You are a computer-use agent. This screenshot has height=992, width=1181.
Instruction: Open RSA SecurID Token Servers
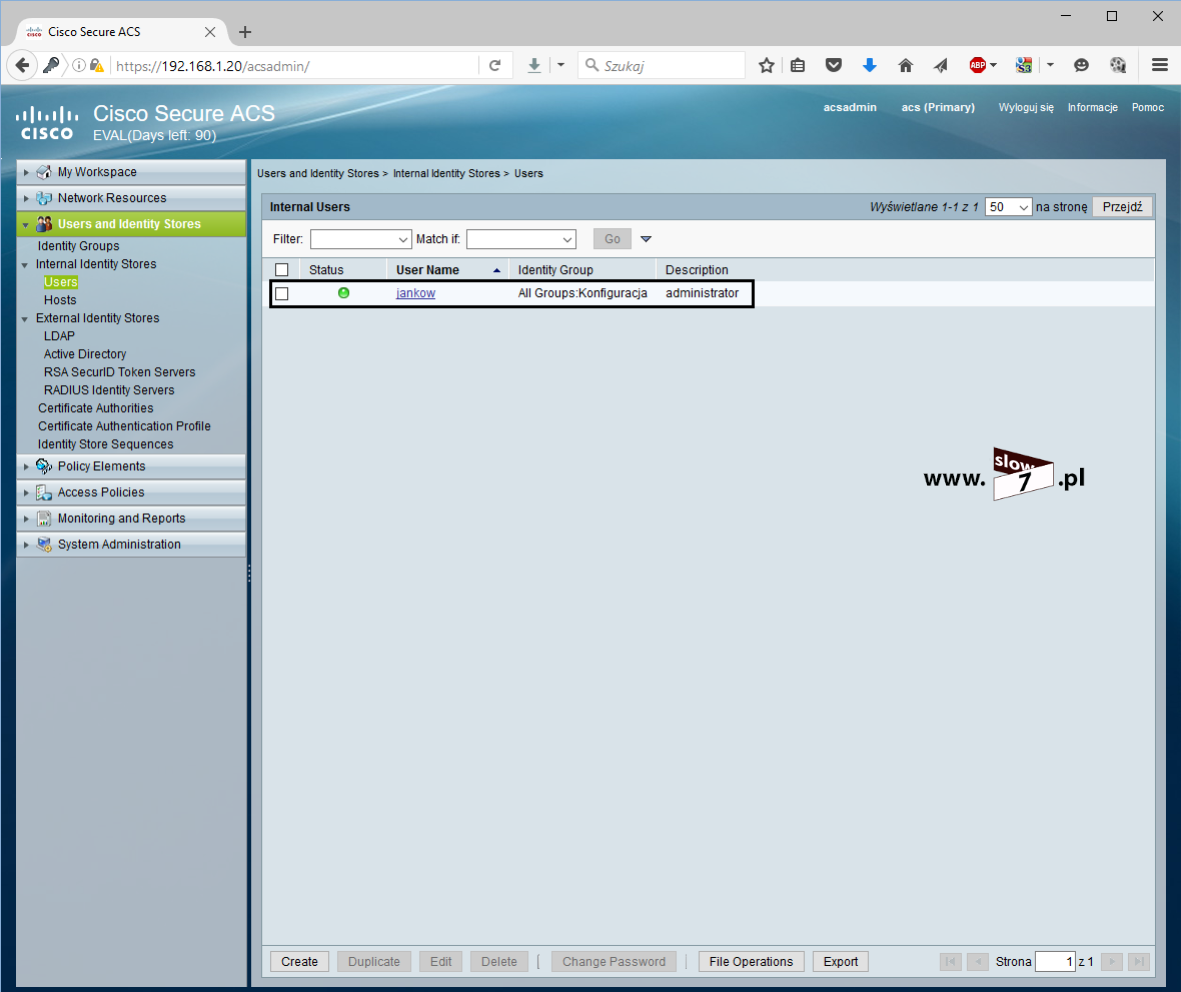click(x=119, y=372)
